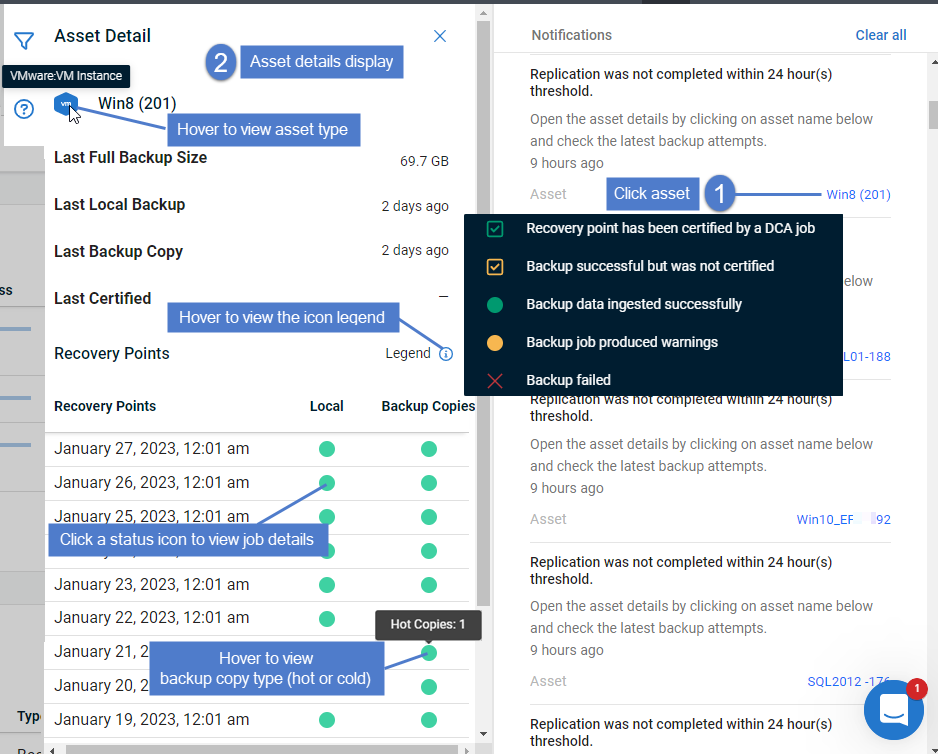Image resolution: width=938 pixels, height=754 pixels.
Task: Click Backup Copies status above January 23 row
Action: [429, 551]
